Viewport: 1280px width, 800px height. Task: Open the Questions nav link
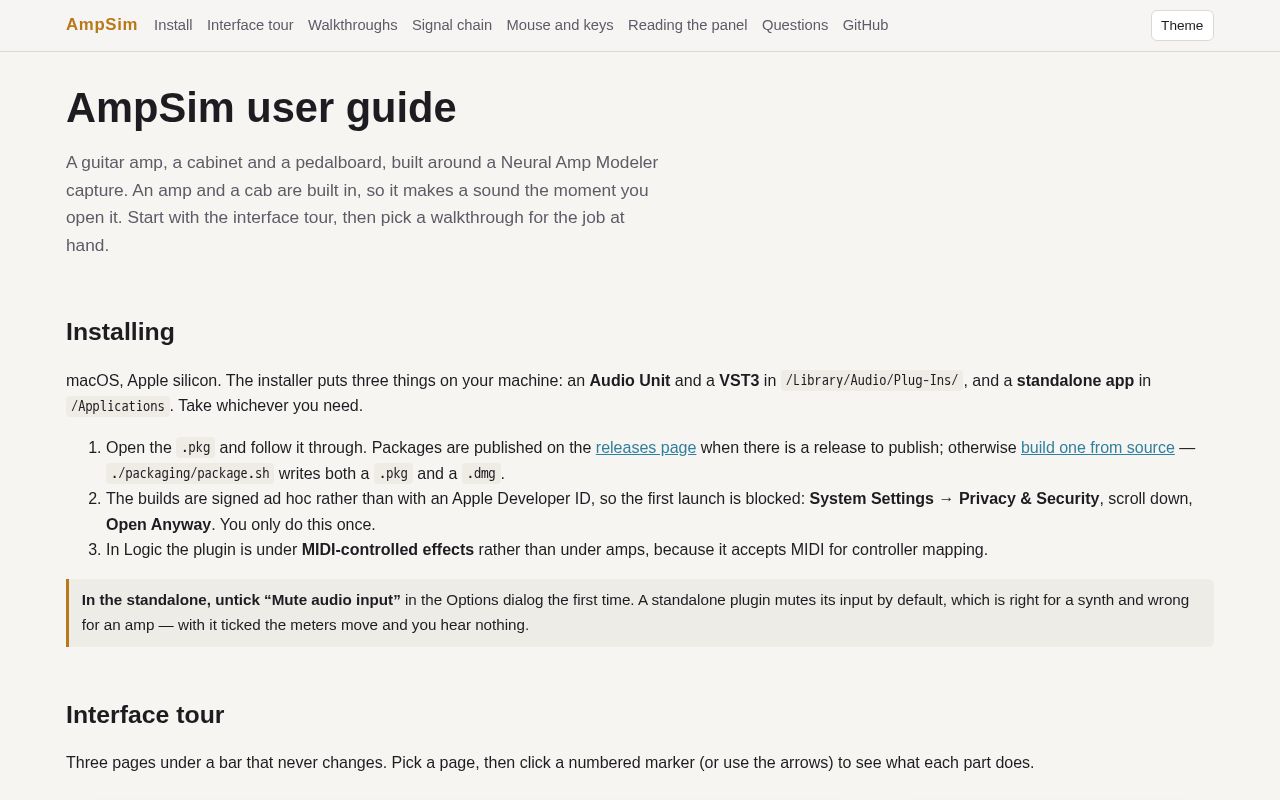(x=795, y=25)
